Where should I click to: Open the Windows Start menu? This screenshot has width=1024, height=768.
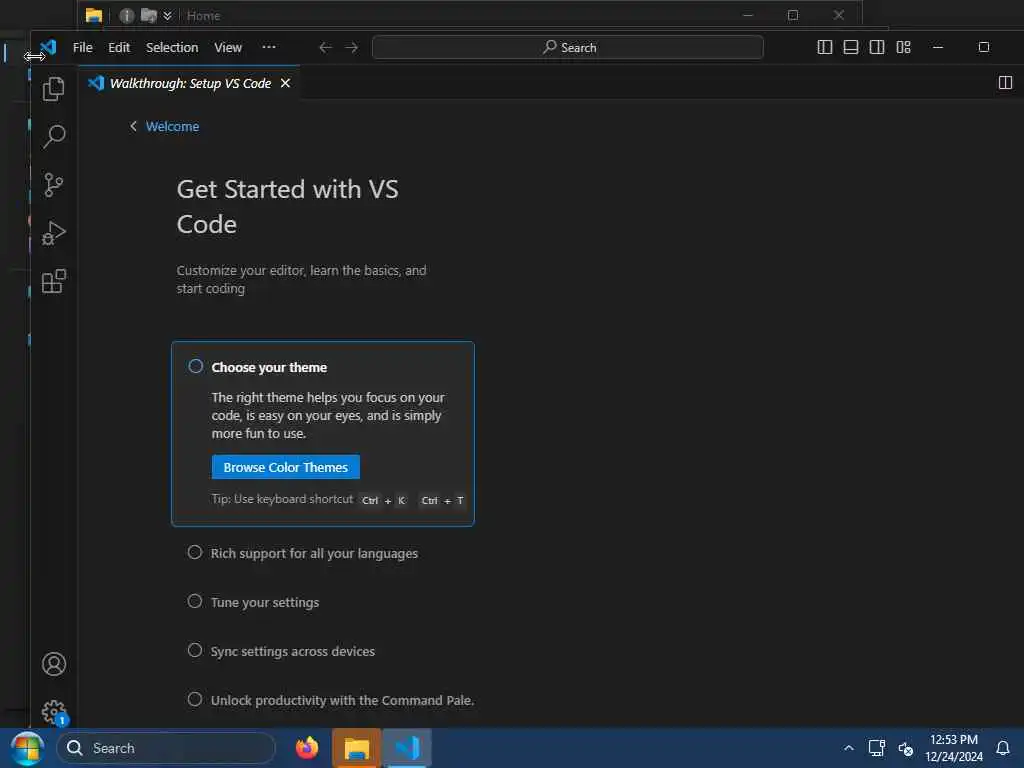tap(27, 748)
